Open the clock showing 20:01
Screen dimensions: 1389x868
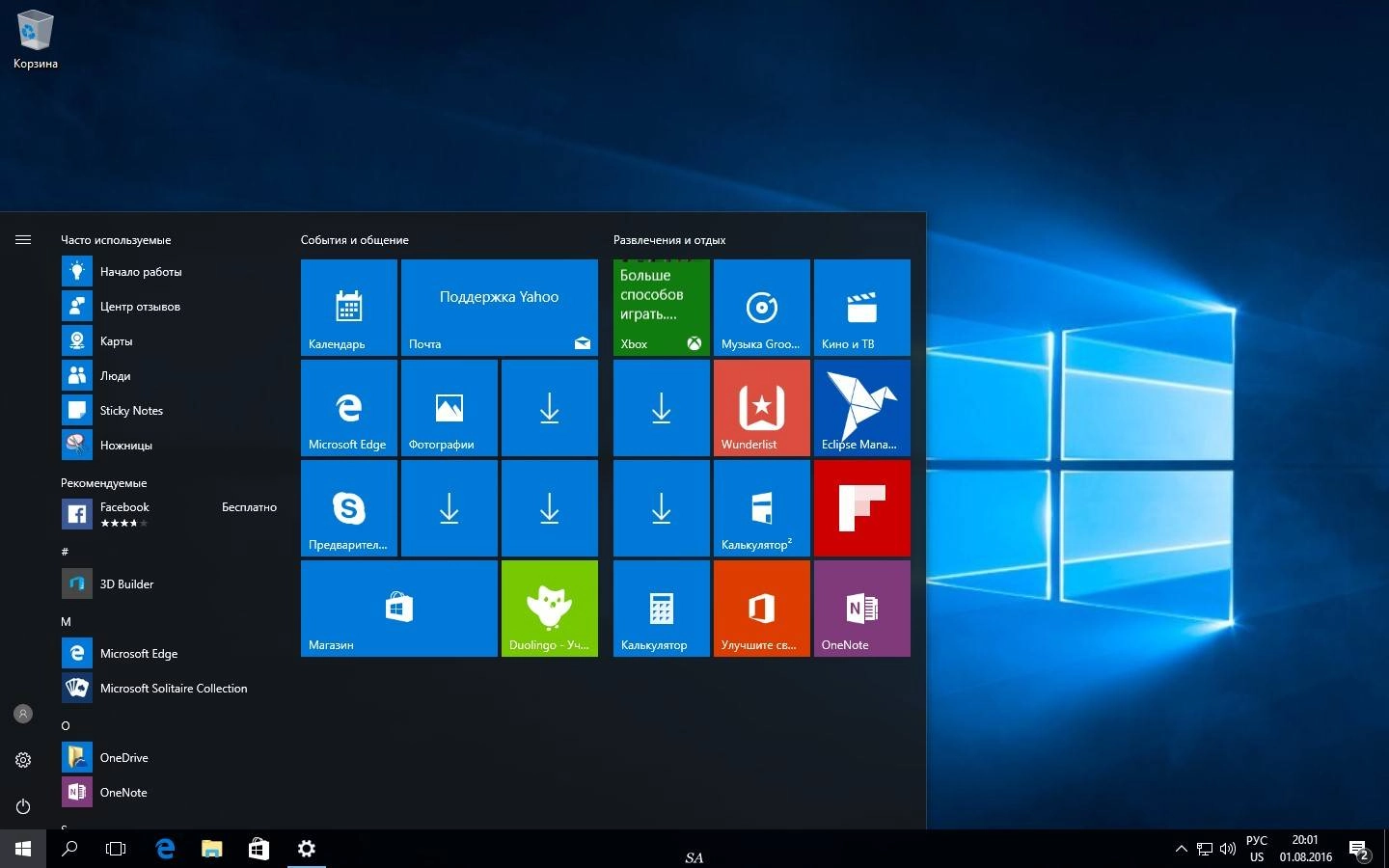point(1306,849)
